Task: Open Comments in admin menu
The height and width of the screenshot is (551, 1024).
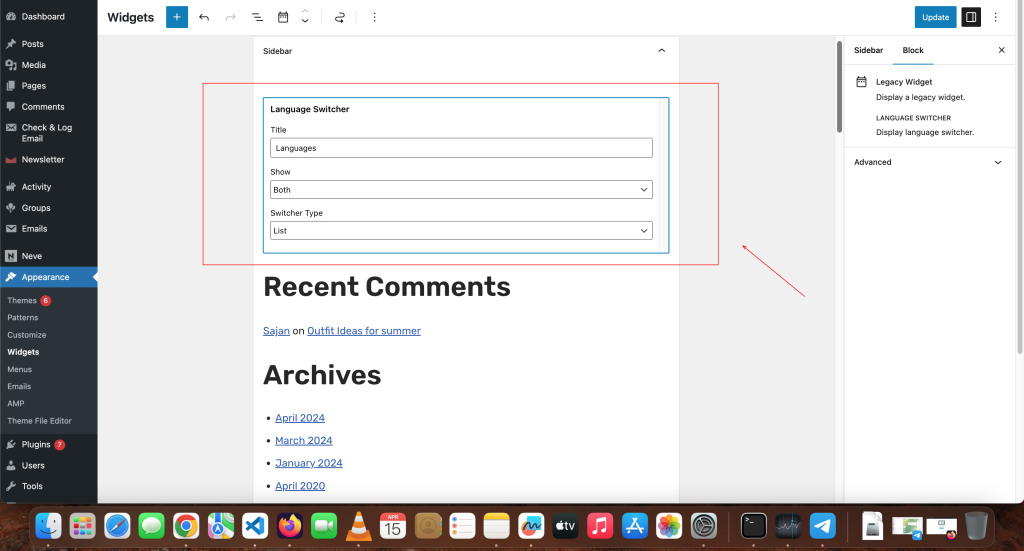Action: click(x=43, y=107)
